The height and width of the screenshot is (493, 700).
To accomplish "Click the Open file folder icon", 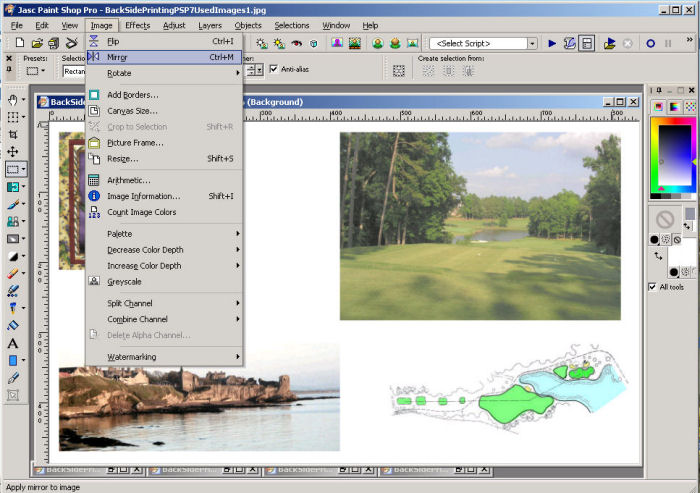I will pyautogui.click(x=38, y=44).
